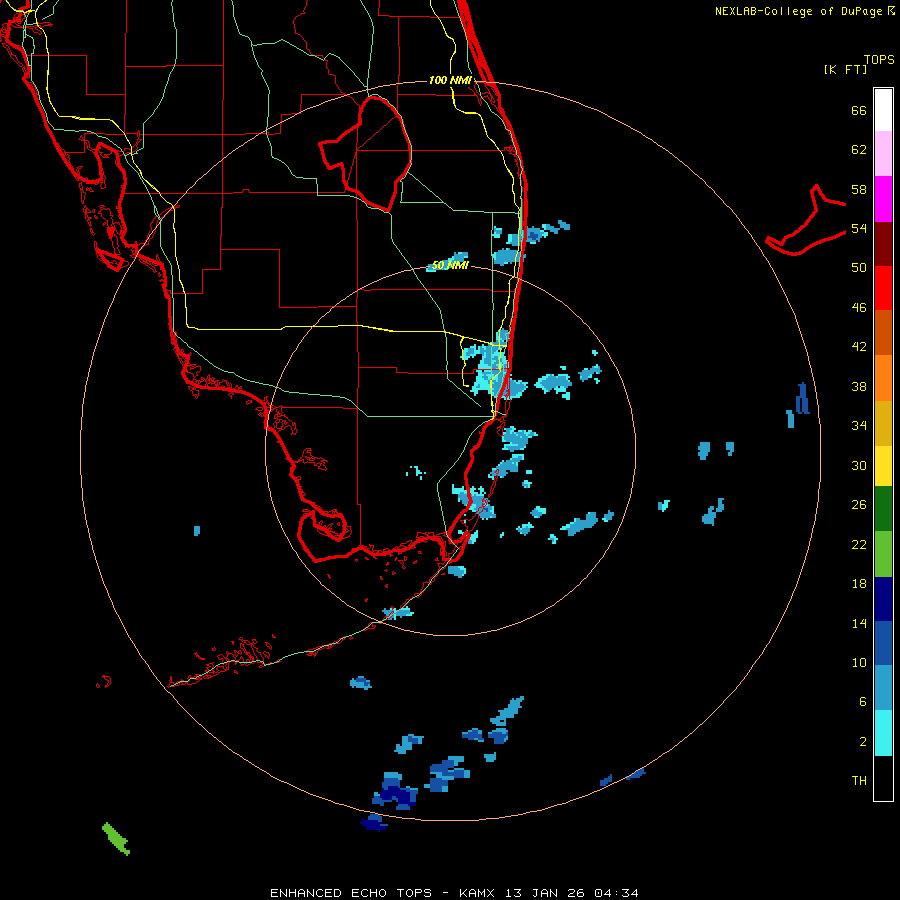Image resolution: width=900 pixels, height=900 pixels.
Task: Pick the gold legend swatch
Action: 883,423
